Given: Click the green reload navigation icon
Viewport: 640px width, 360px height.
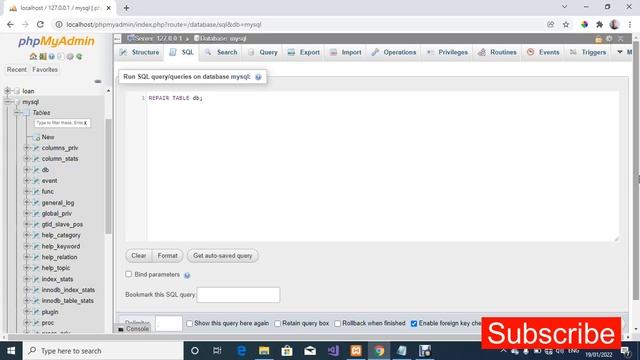Looking at the screenshot, I should coord(79,56).
